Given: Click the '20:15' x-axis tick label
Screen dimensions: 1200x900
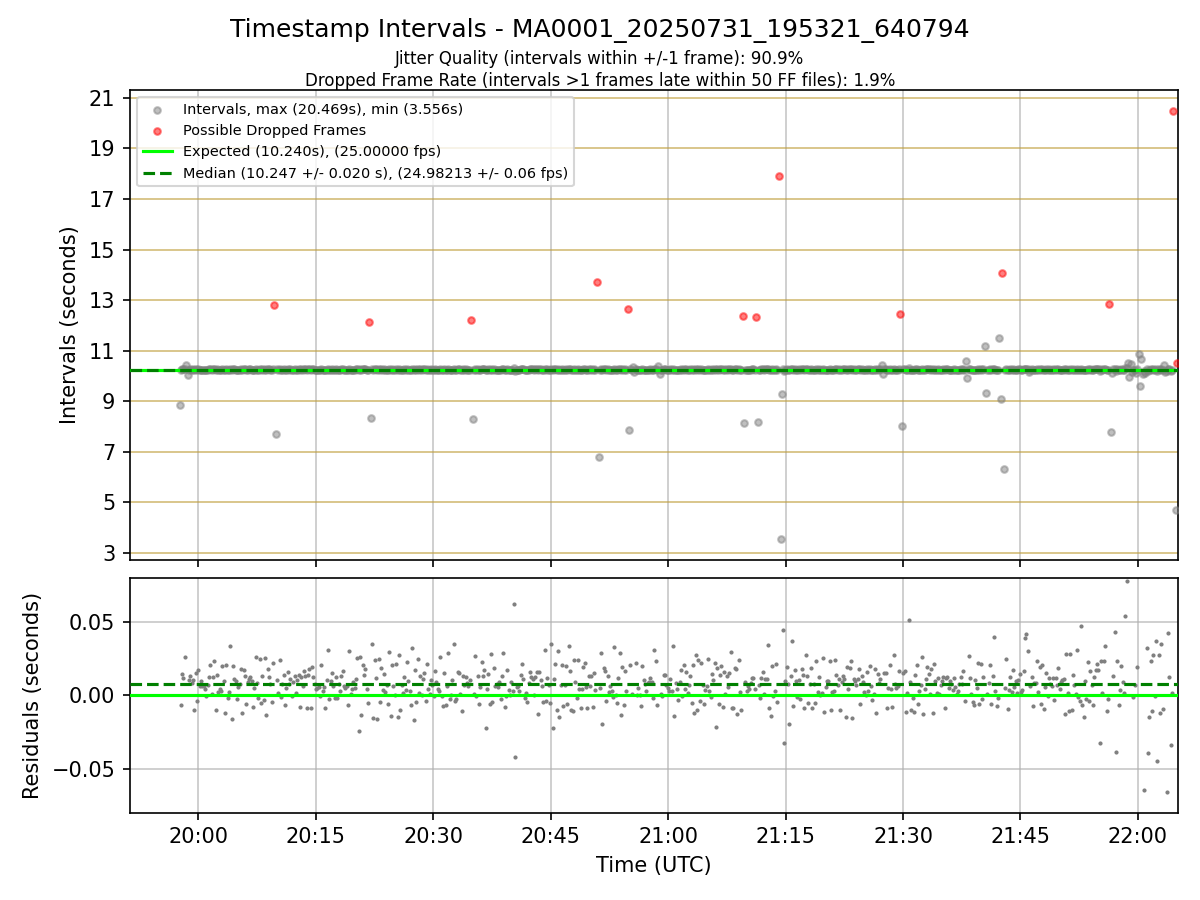Looking at the screenshot, I should pyautogui.click(x=316, y=835).
